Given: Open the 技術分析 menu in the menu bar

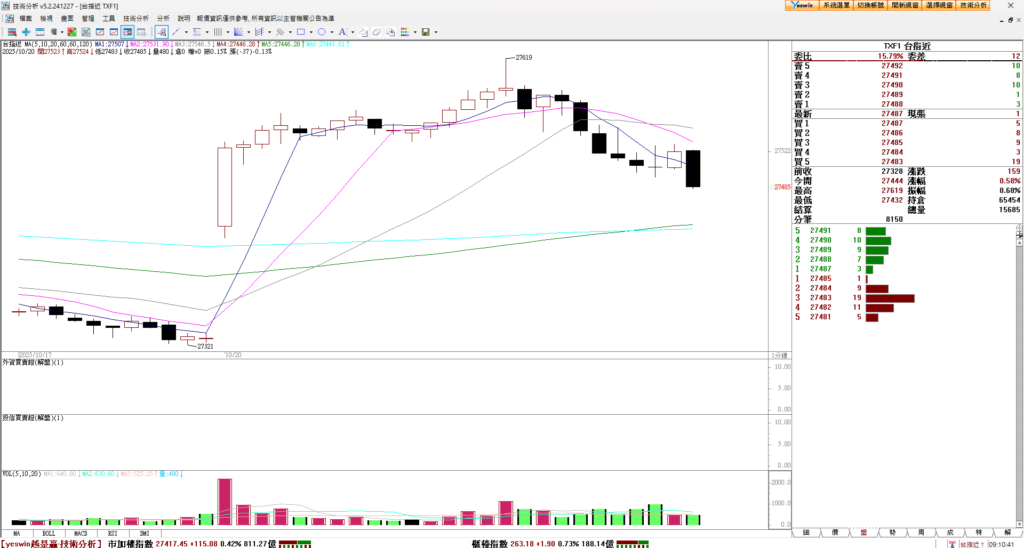Looking at the screenshot, I should click(136, 18).
